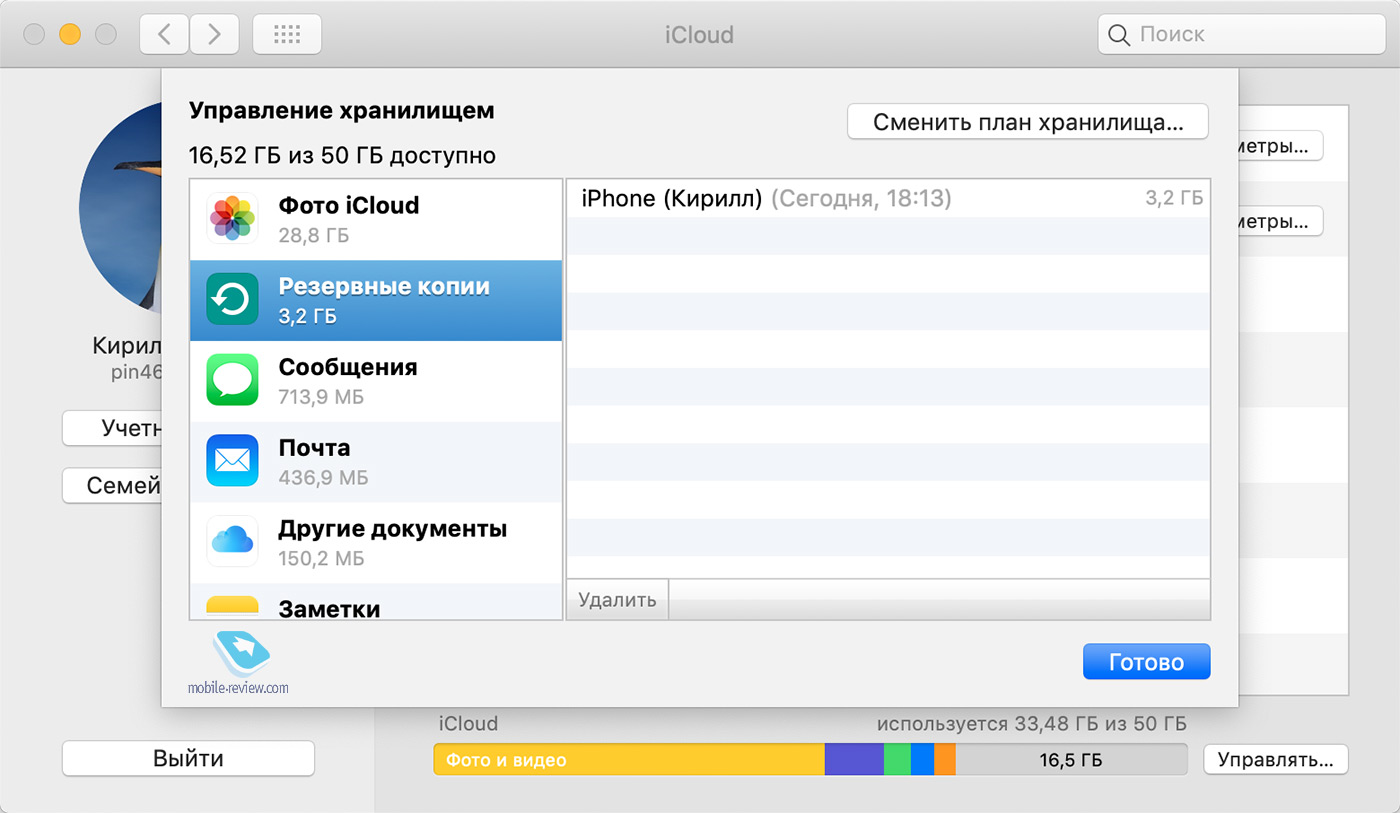Click the account profile picture

pyautogui.click(x=121, y=209)
